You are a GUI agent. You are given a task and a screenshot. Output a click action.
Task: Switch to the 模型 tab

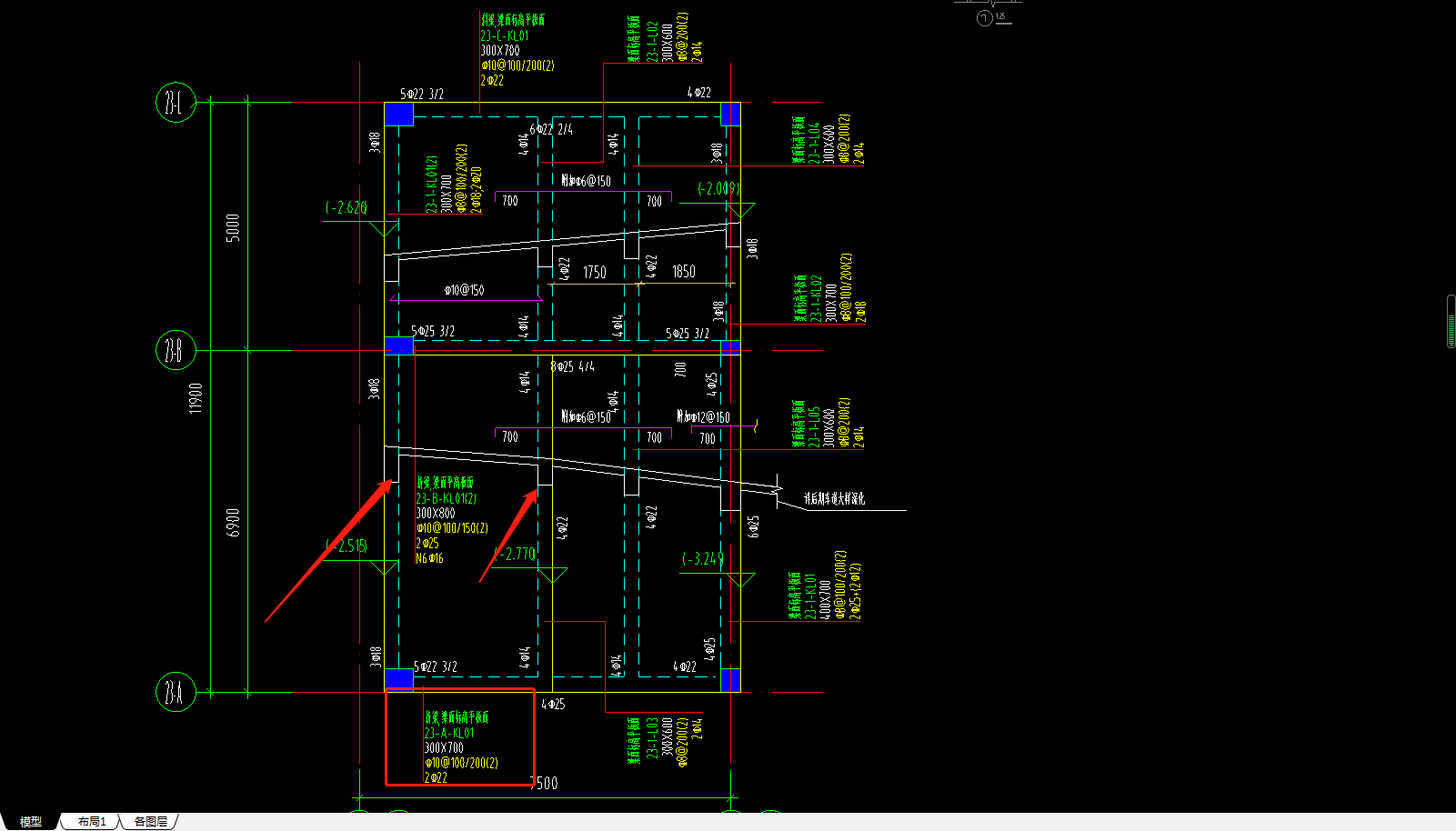click(x=31, y=821)
